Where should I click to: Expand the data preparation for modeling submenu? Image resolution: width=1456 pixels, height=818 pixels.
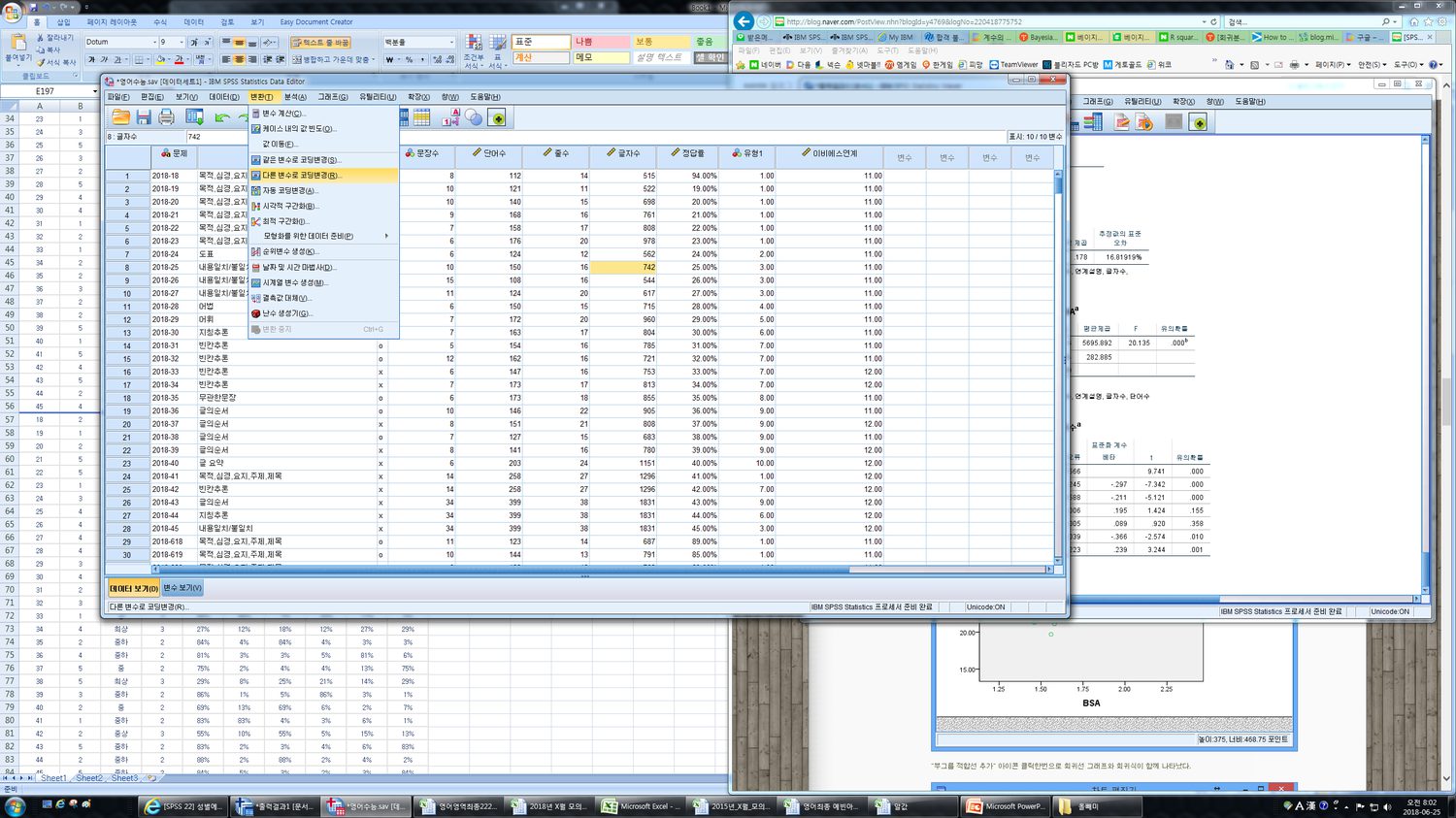tap(323, 236)
